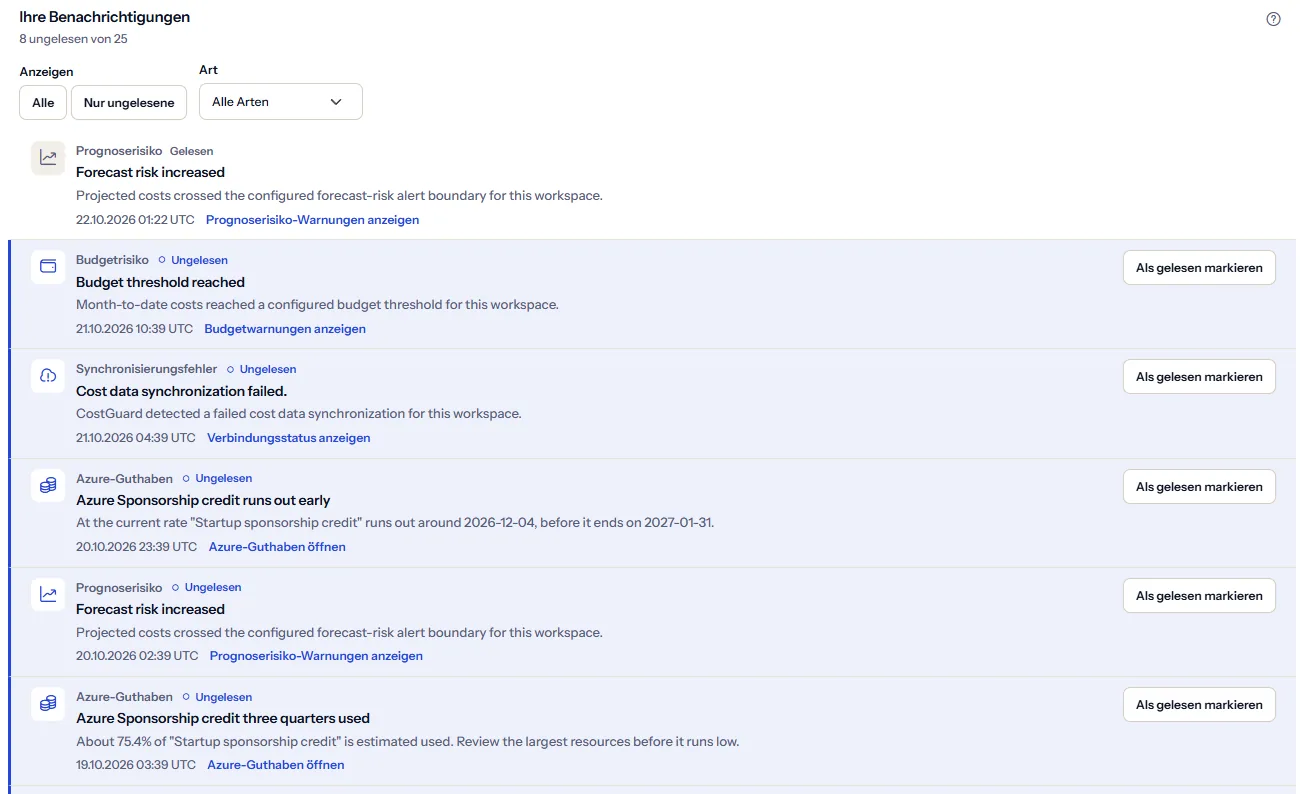1304x794 pixels.
Task: Click the Azure Sponsorship credit runs out early title
Action: [x=203, y=500]
